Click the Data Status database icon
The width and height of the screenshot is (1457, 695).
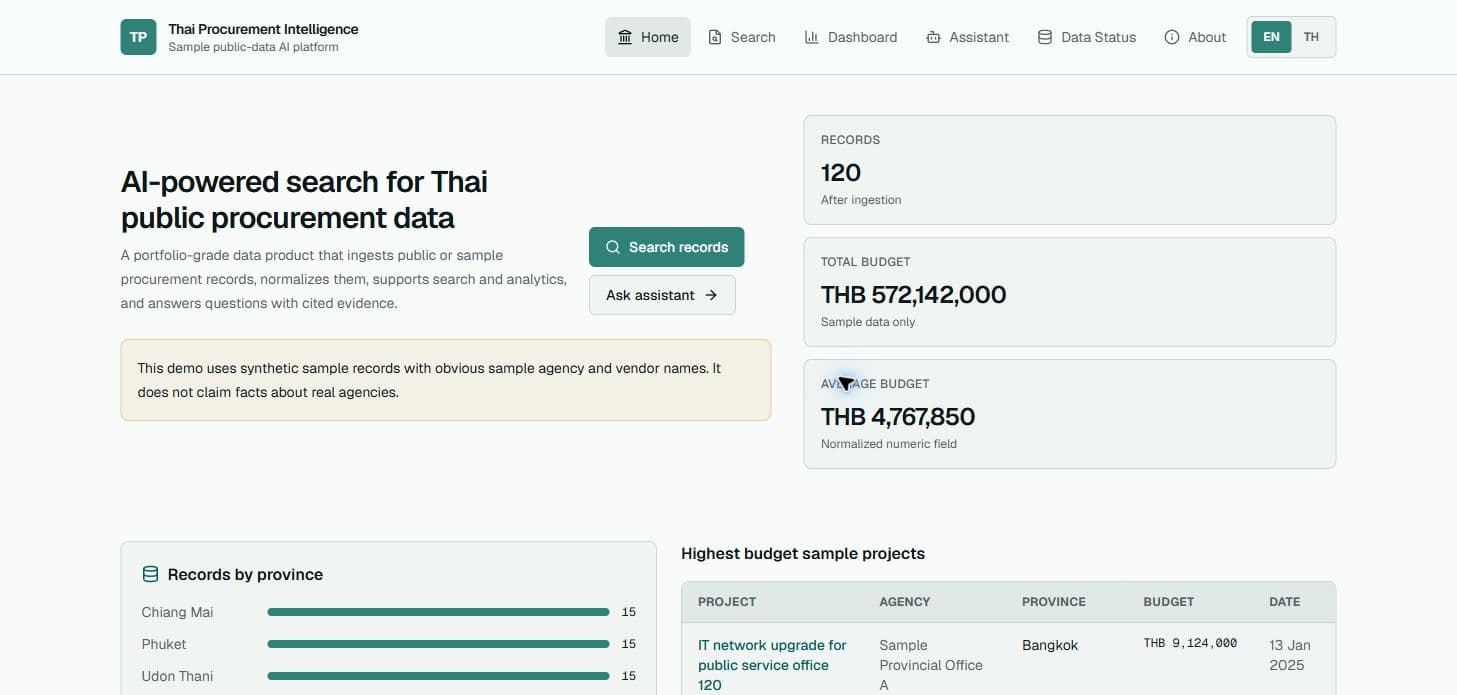click(x=1045, y=37)
